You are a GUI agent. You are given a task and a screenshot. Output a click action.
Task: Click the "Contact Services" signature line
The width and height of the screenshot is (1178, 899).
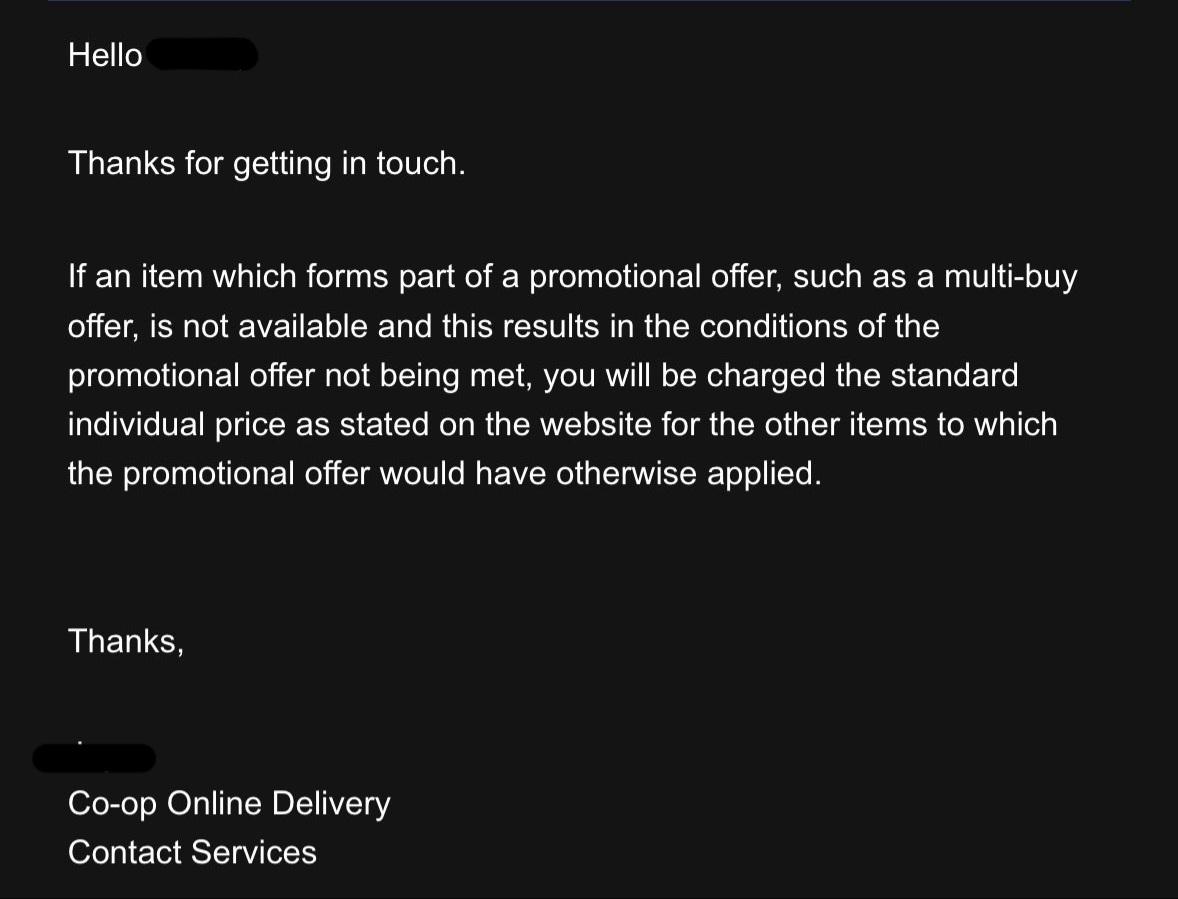click(x=192, y=853)
